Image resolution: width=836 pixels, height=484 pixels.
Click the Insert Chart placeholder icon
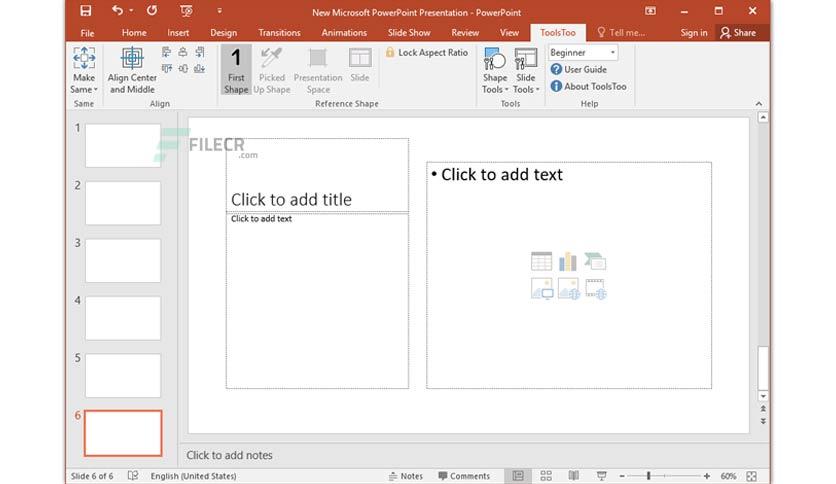point(568,261)
